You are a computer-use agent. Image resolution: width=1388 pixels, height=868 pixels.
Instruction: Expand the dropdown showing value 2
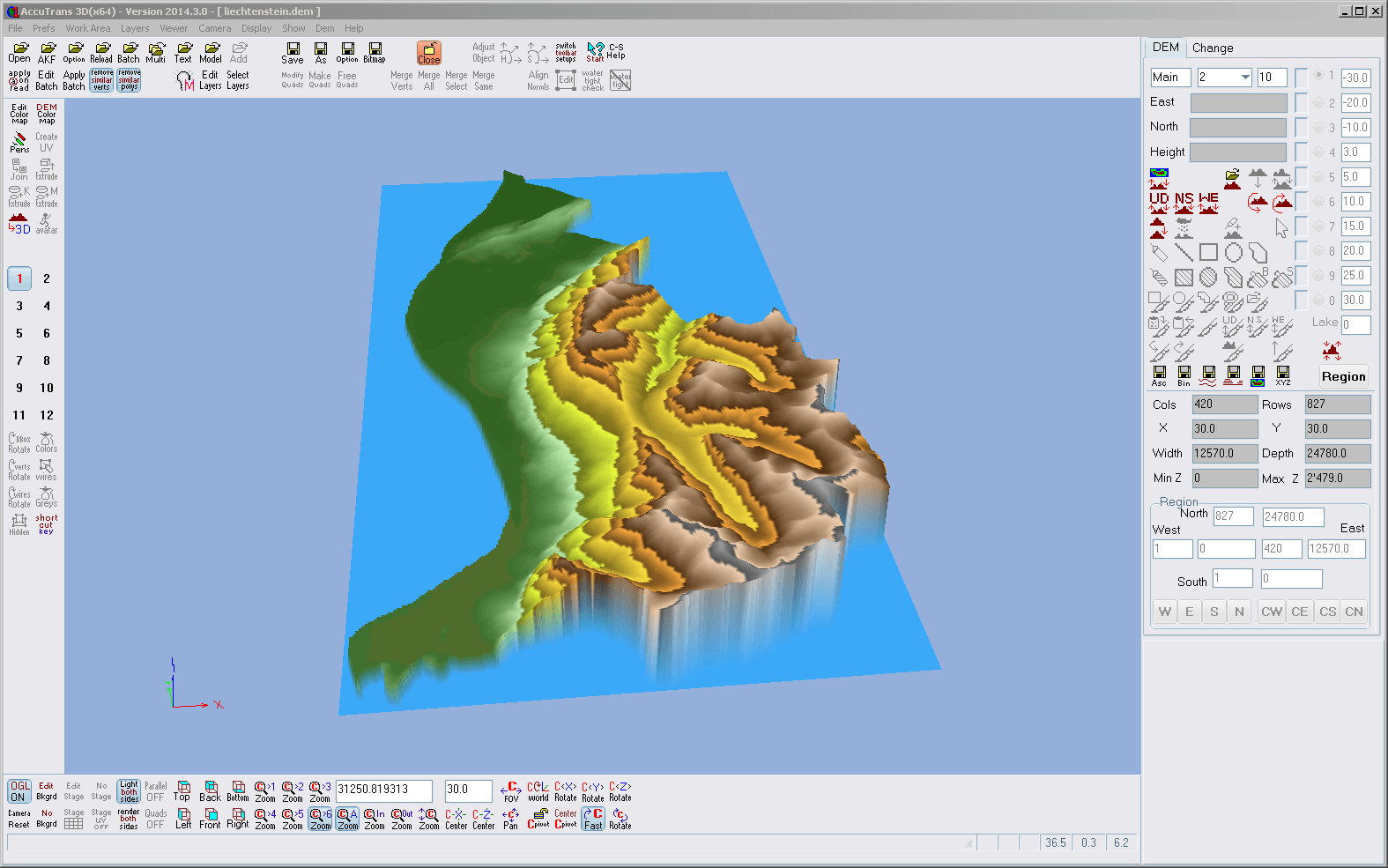click(1244, 77)
